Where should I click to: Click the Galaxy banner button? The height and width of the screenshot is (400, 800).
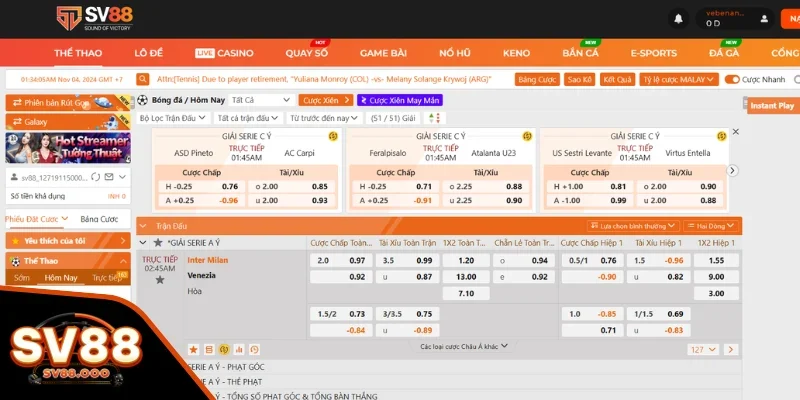point(68,122)
